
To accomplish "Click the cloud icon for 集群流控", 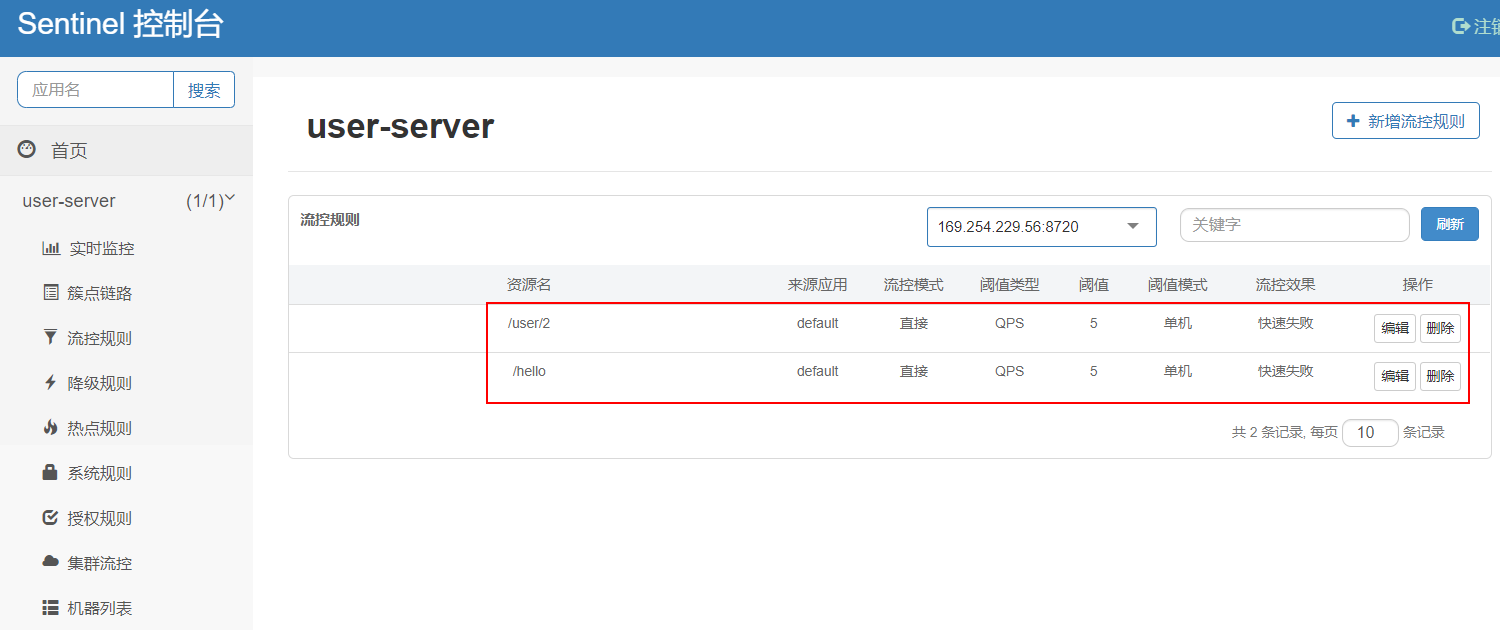I will 51,562.
